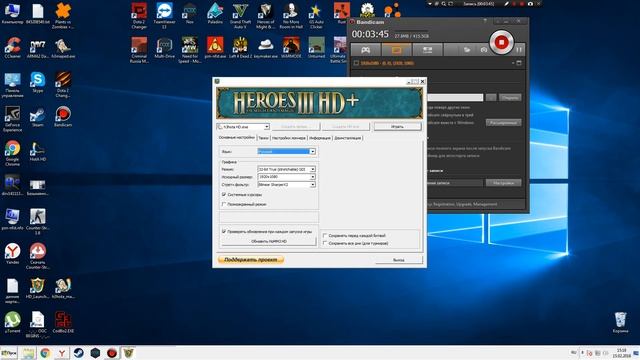Open uTorrent desktop shortcut
This screenshot has height=360, width=640.
pos(12,322)
